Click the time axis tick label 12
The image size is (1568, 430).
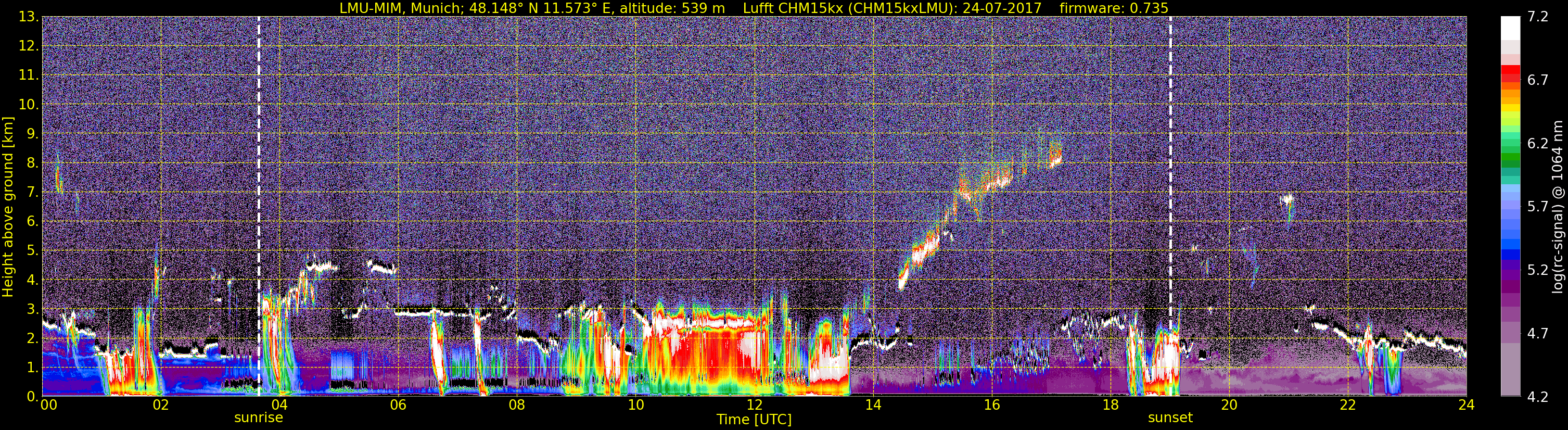pyautogui.click(x=754, y=405)
